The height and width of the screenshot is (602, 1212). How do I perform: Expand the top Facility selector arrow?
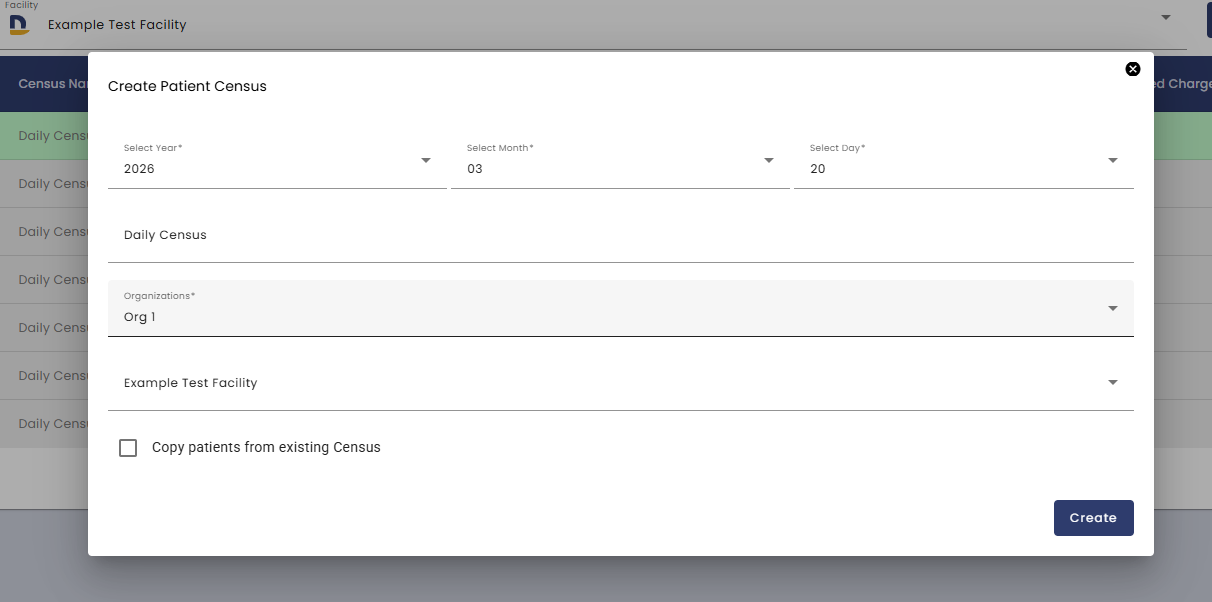[x=1166, y=17]
